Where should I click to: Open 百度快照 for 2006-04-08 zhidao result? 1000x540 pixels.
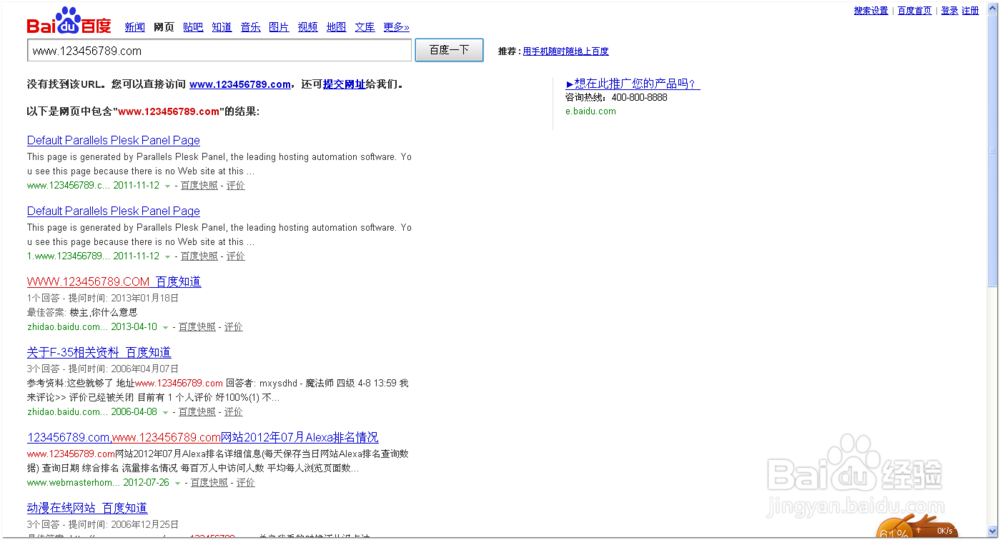196,412
